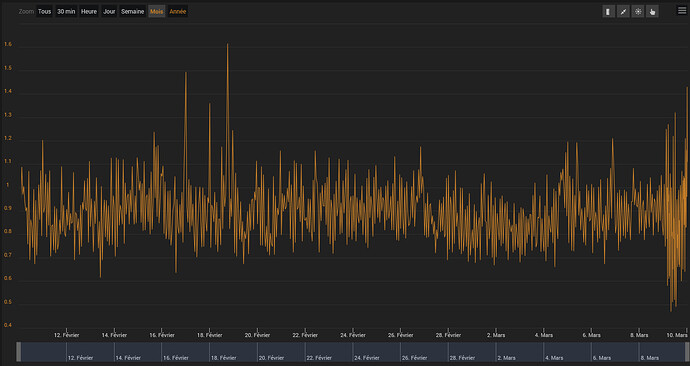Click 12. Février in the navigator strip

pos(81,358)
